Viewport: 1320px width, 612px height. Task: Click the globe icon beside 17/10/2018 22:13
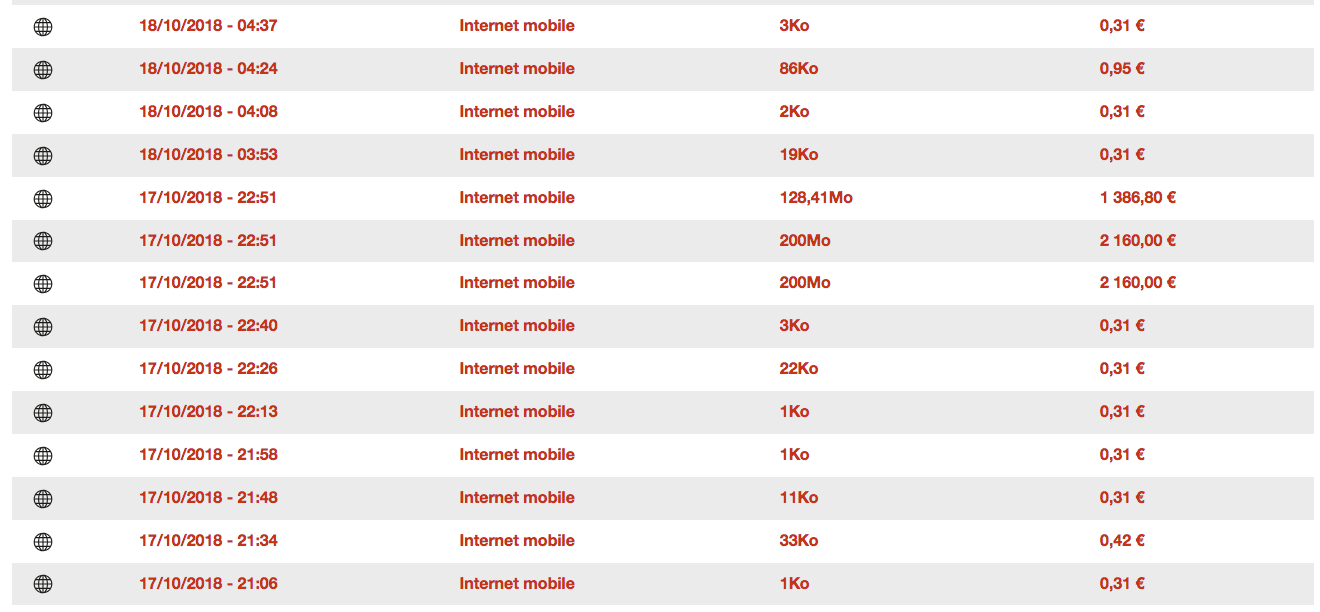click(x=43, y=413)
